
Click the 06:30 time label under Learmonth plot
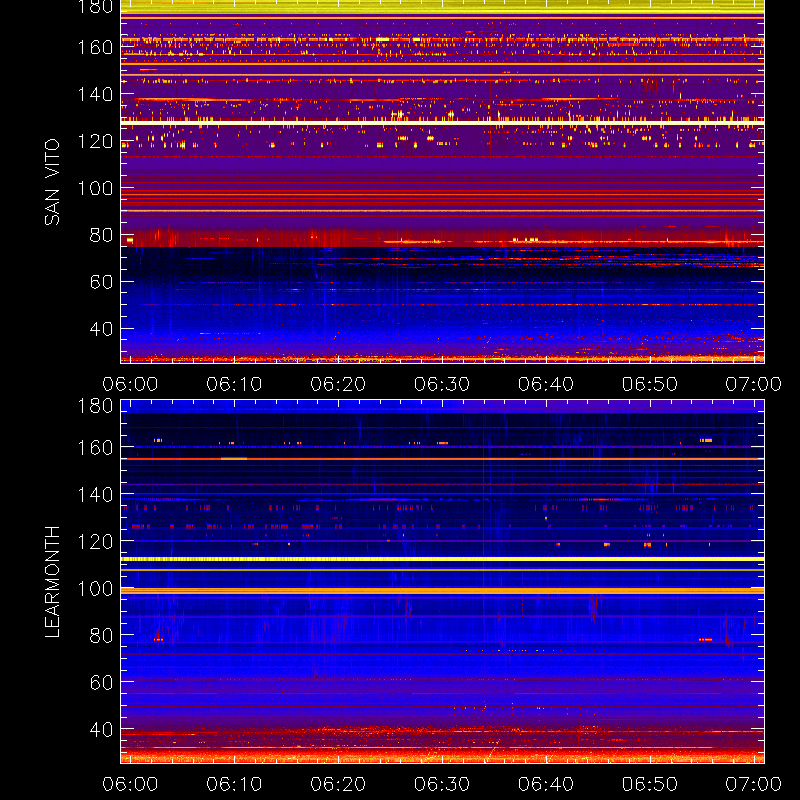point(442,784)
